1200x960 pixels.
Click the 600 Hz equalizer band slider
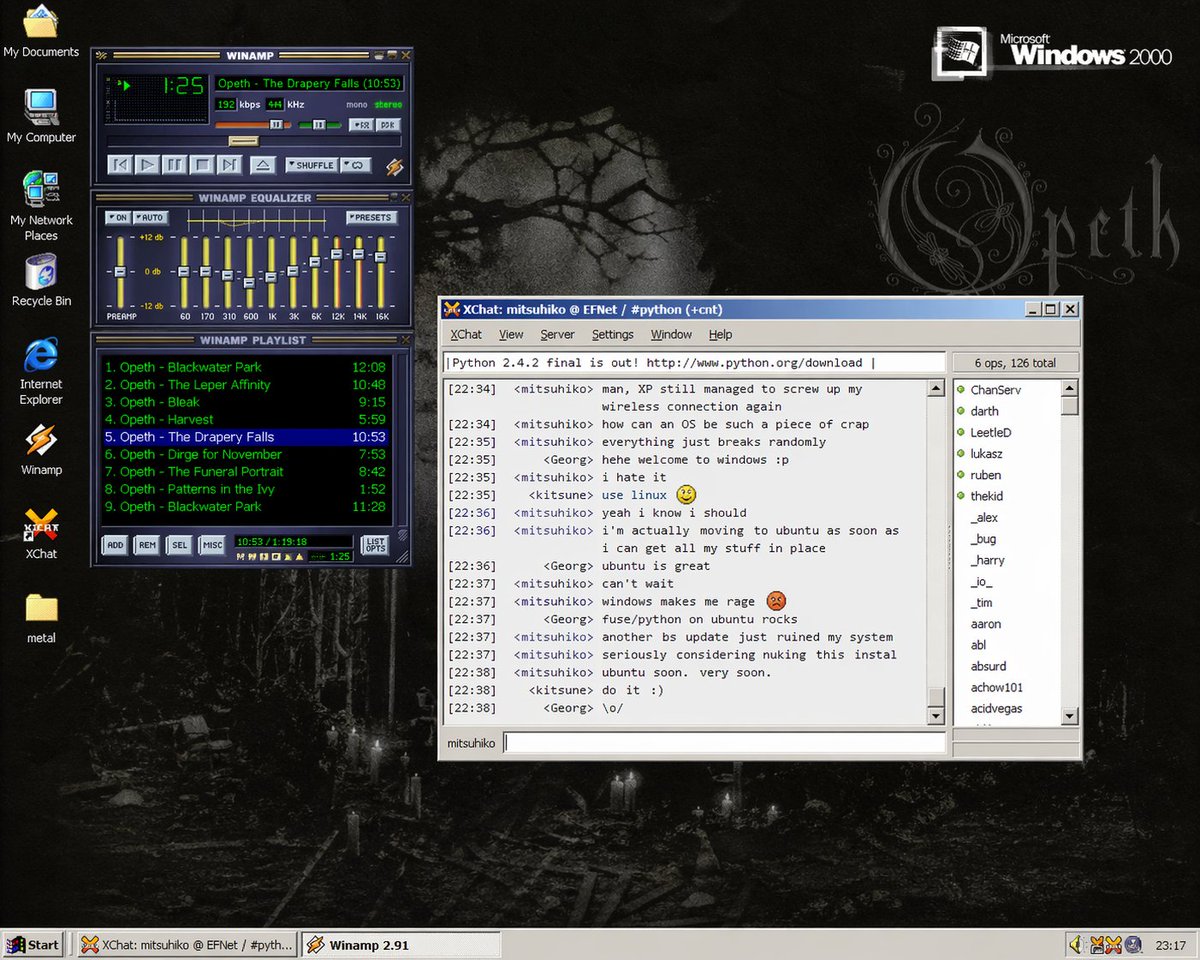pos(249,273)
